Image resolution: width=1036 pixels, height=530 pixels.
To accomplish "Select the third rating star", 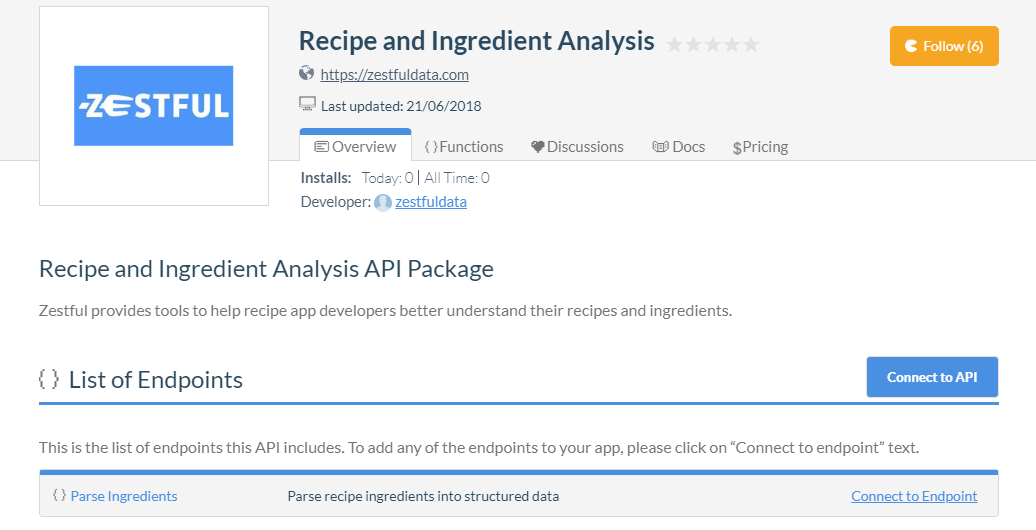I will 713,44.
